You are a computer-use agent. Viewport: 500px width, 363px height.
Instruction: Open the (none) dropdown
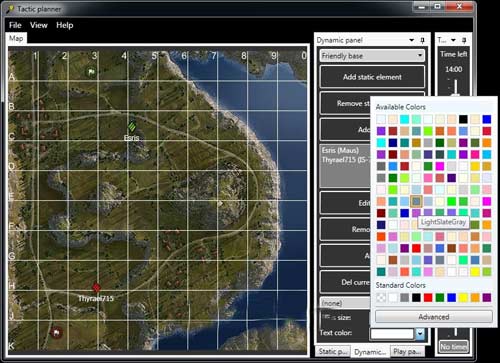coord(345,303)
